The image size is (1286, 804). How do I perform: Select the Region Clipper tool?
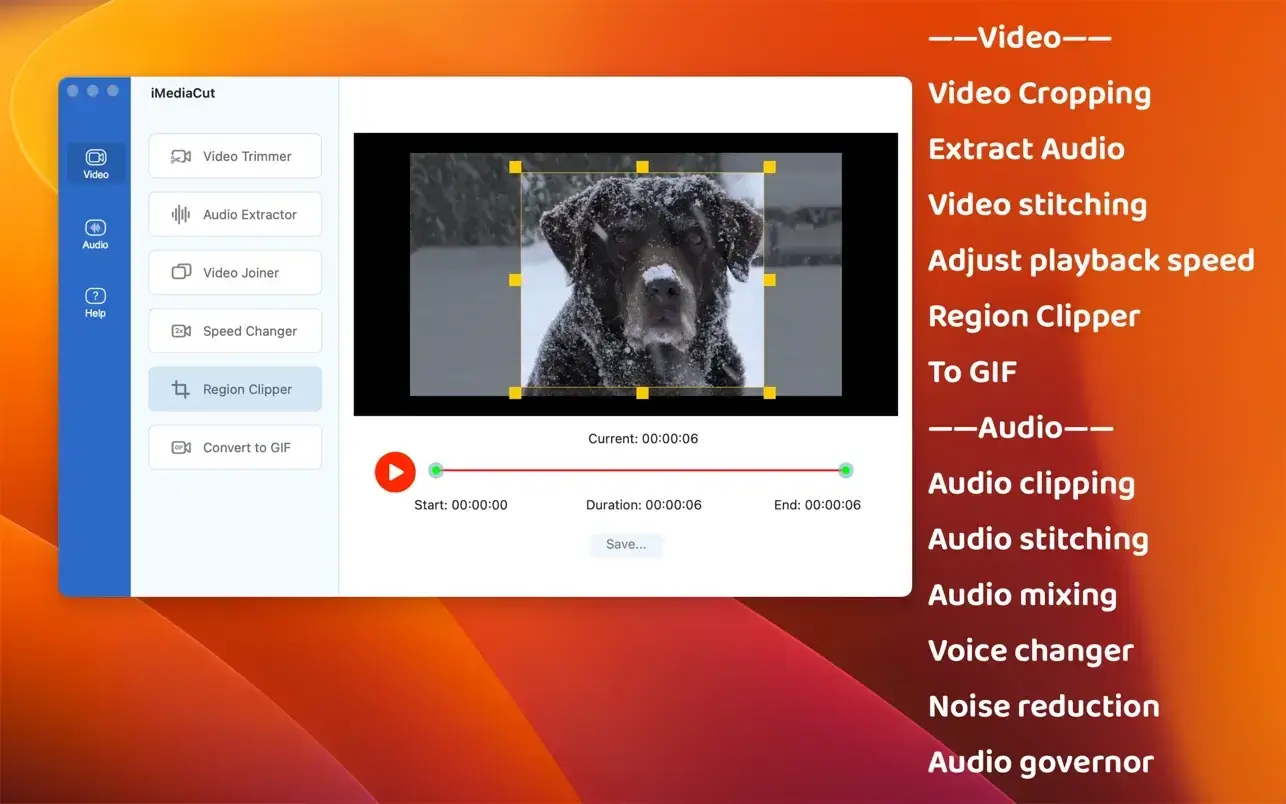(235, 389)
